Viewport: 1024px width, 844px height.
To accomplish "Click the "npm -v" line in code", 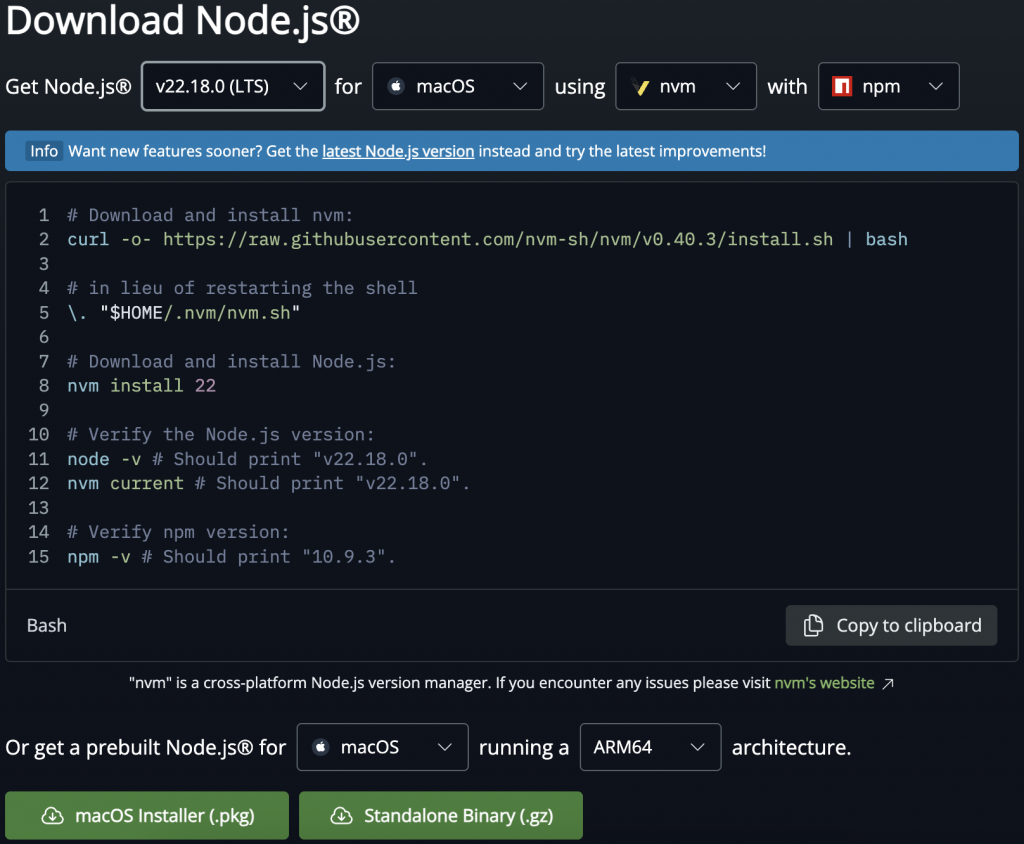I will (231, 557).
